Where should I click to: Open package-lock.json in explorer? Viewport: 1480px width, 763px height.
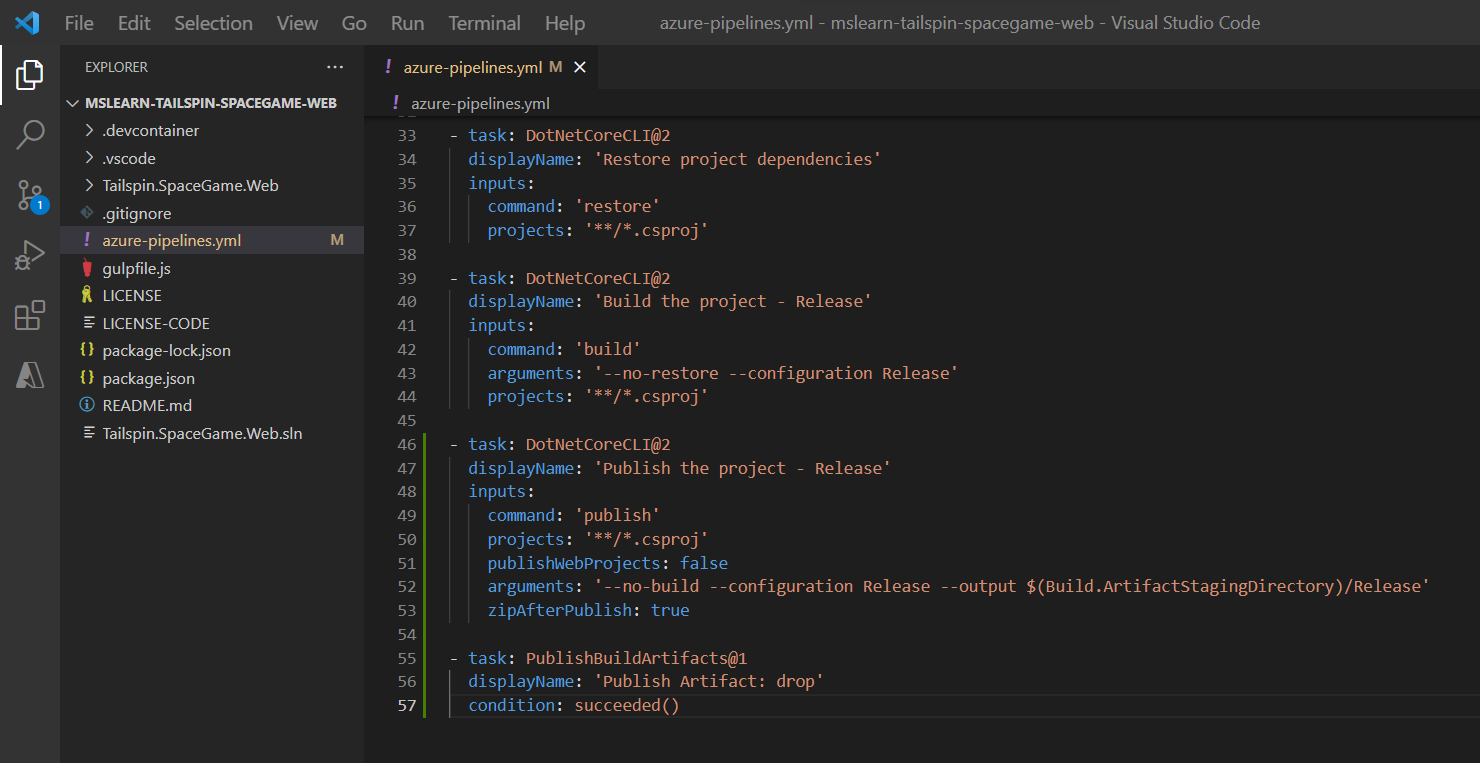pos(166,351)
